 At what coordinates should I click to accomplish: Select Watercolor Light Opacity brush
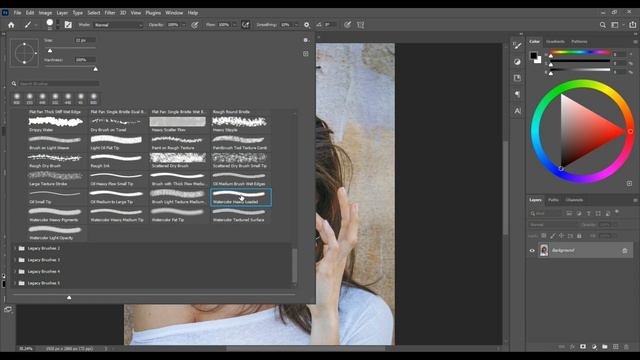pyautogui.click(x=56, y=233)
